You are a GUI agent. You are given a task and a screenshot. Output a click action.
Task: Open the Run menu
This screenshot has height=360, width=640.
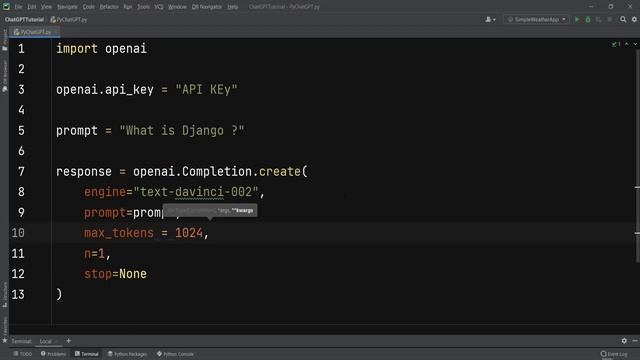pyautogui.click(x=128, y=7)
